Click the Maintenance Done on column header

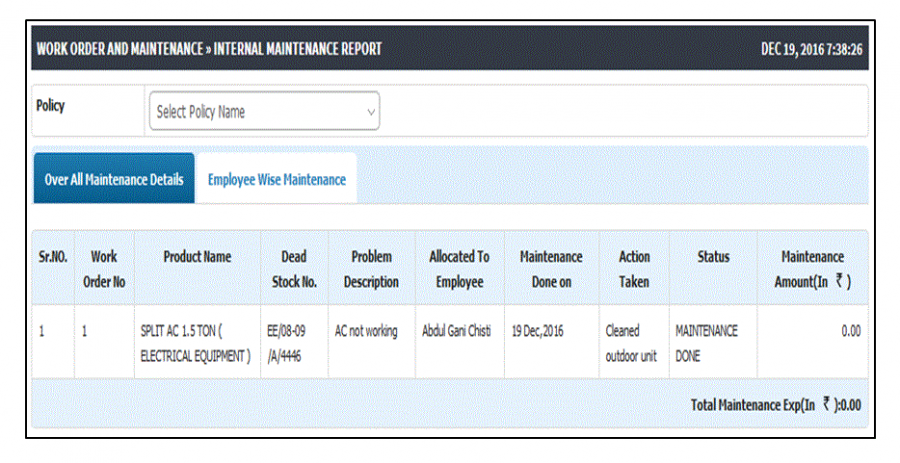point(551,269)
